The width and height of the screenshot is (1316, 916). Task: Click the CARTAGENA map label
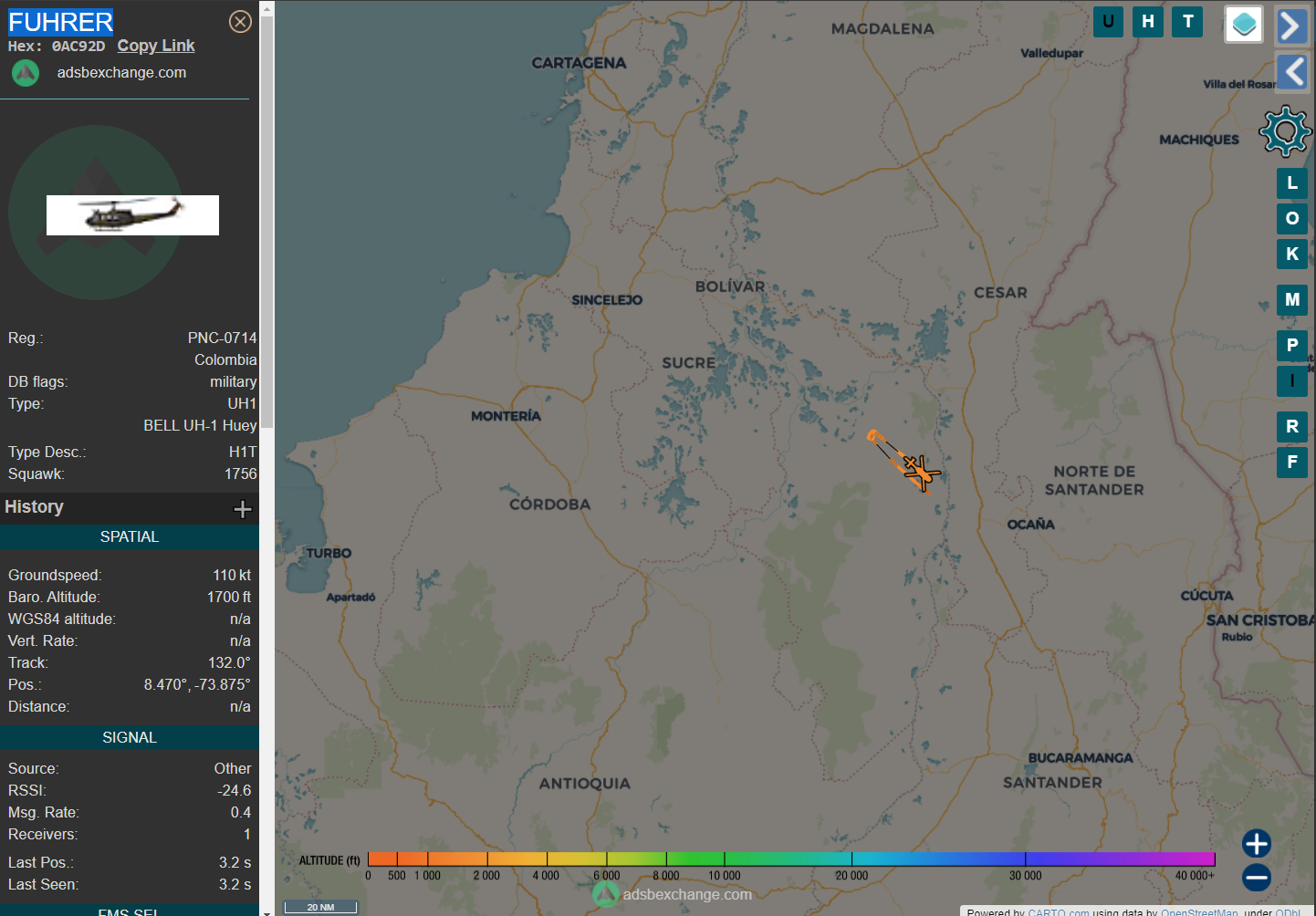[x=580, y=63]
